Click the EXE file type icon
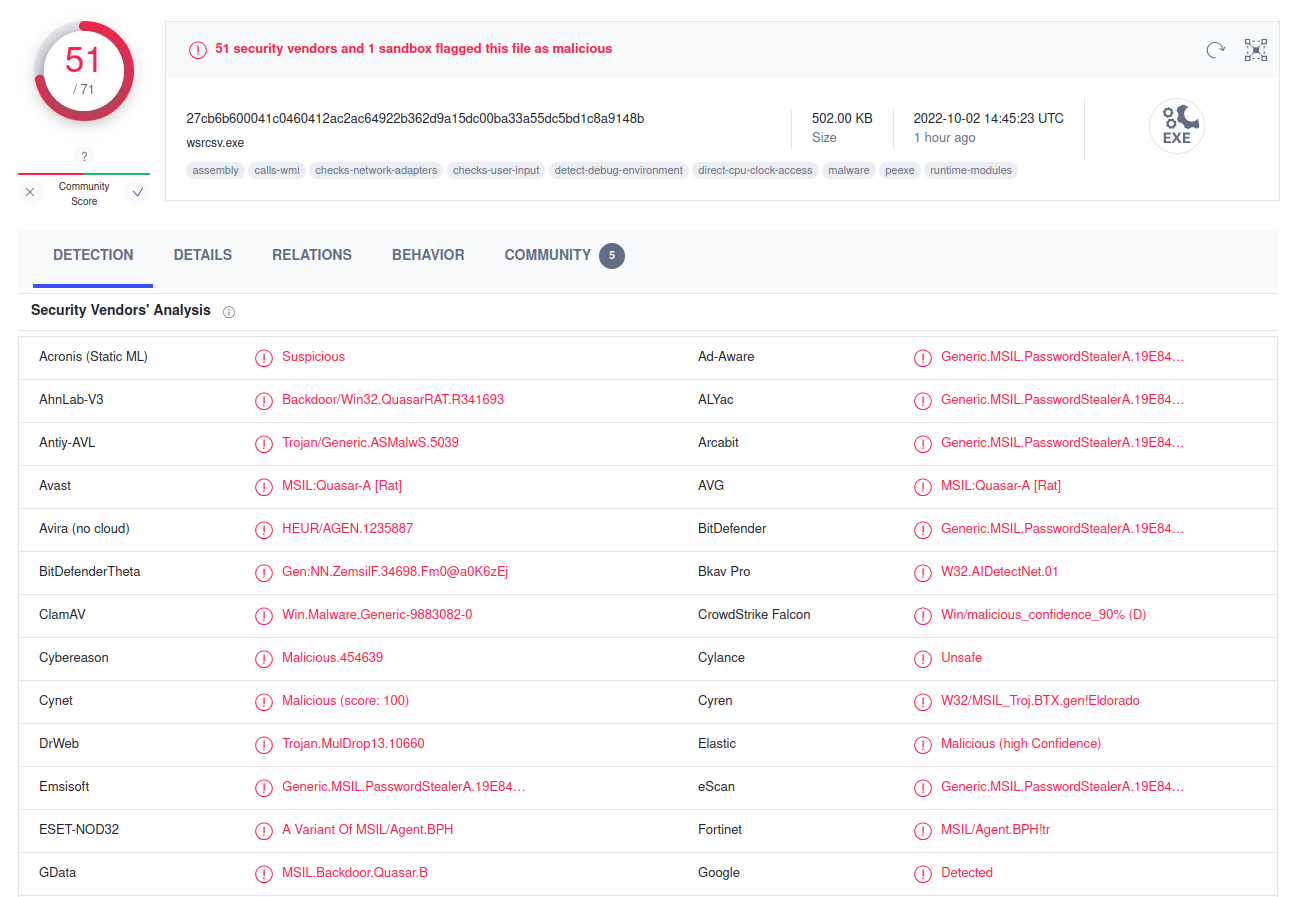This screenshot has width=1292, height=897. (1176, 127)
